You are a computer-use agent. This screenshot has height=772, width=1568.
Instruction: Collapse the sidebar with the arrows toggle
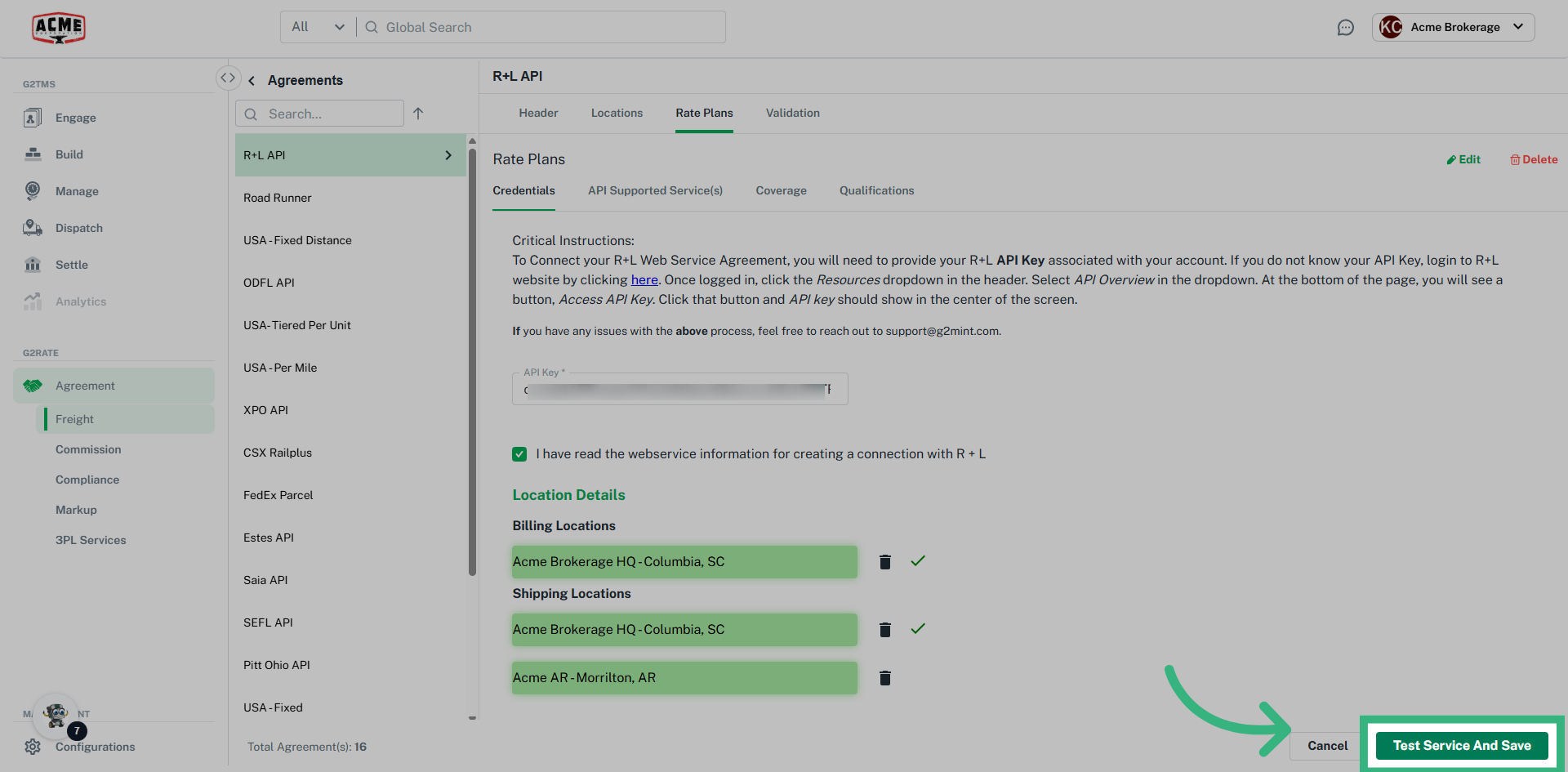[228, 78]
